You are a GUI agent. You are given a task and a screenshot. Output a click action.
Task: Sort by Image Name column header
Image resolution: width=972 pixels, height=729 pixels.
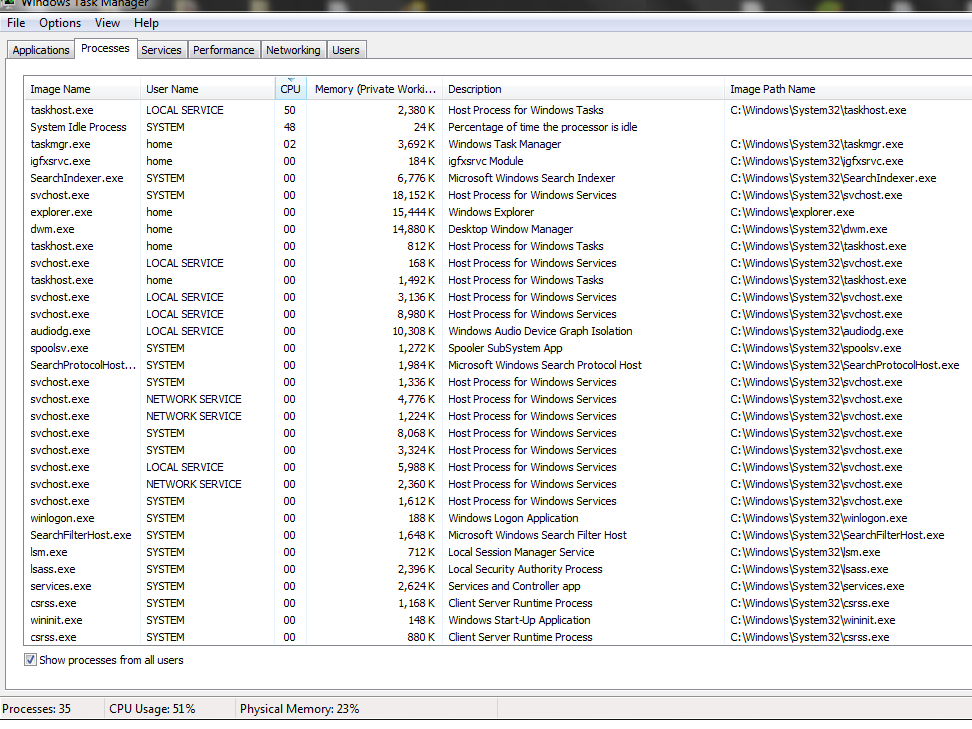[82, 89]
